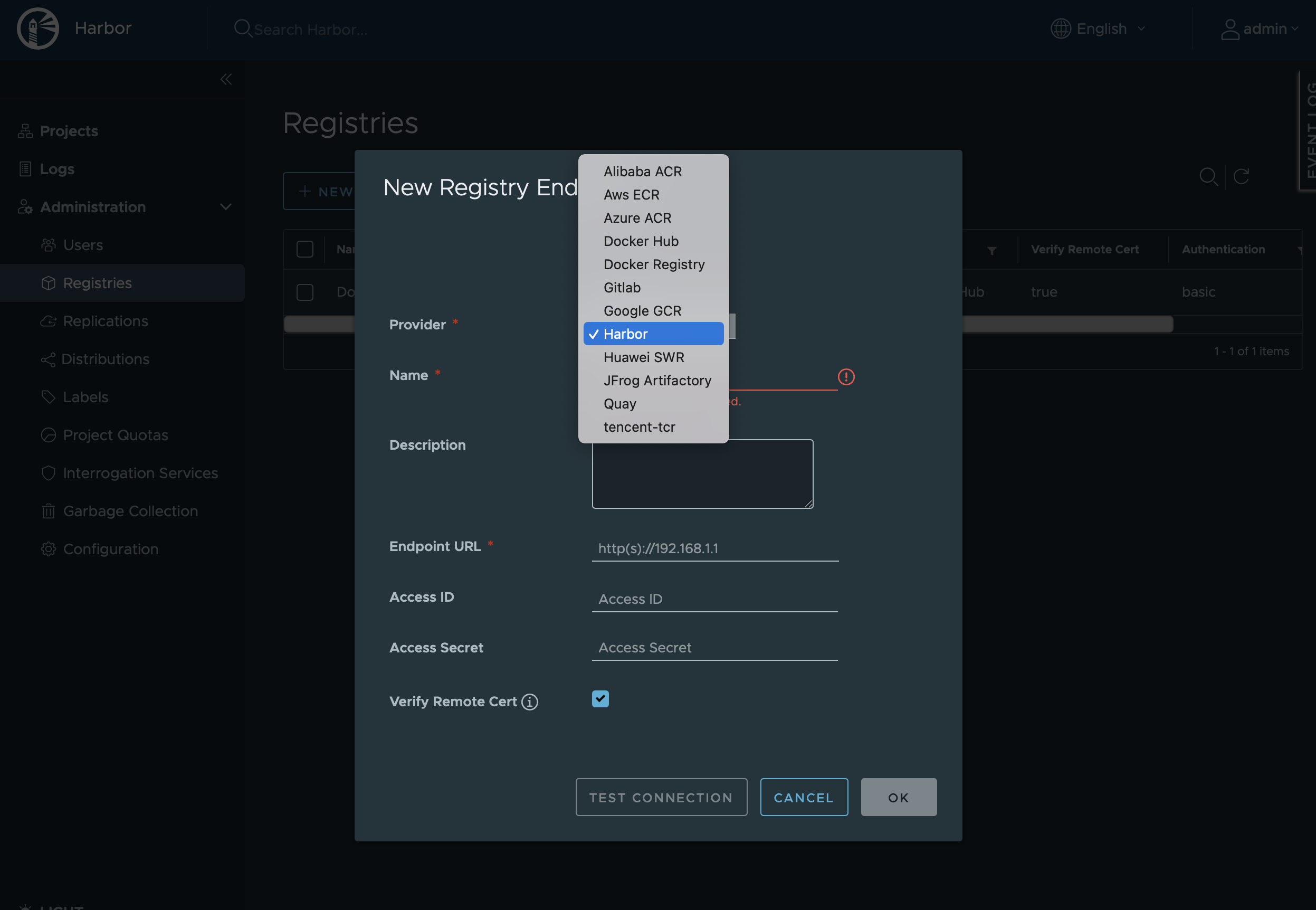Click into the Description text area
Image resolution: width=1316 pixels, height=910 pixels.
coord(702,474)
